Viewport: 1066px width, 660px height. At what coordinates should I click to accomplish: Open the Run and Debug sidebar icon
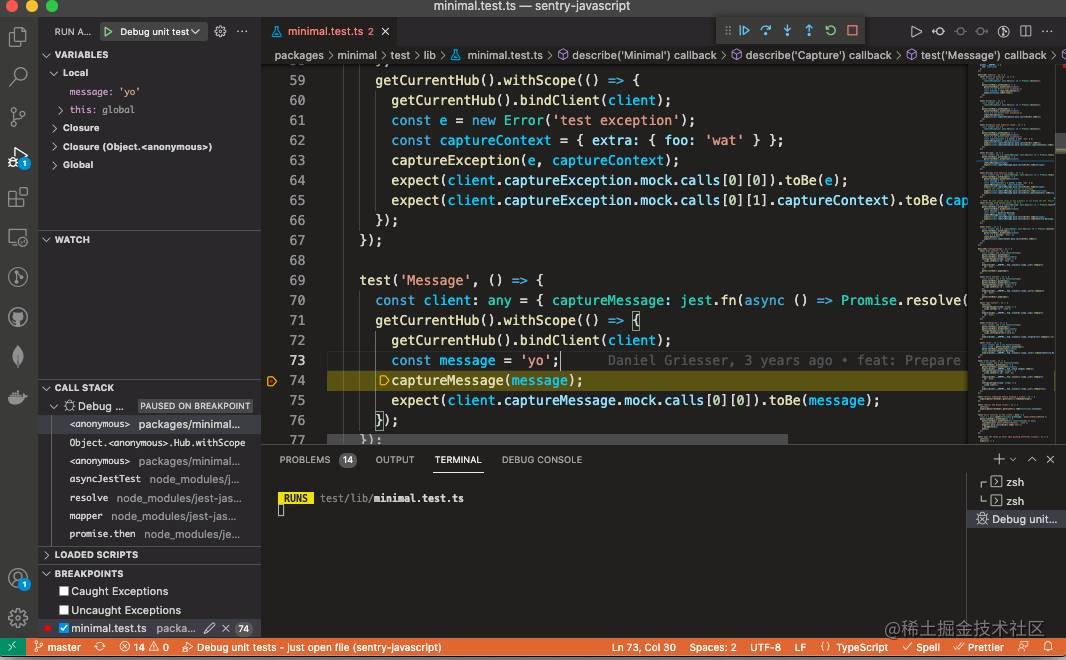tap(17, 157)
